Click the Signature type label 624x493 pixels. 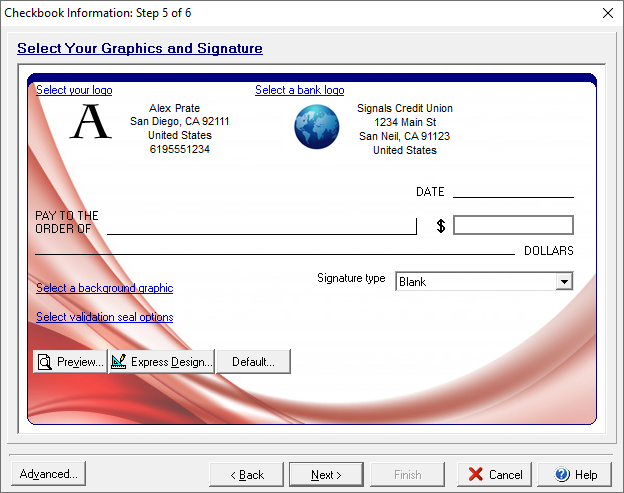coord(351,278)
